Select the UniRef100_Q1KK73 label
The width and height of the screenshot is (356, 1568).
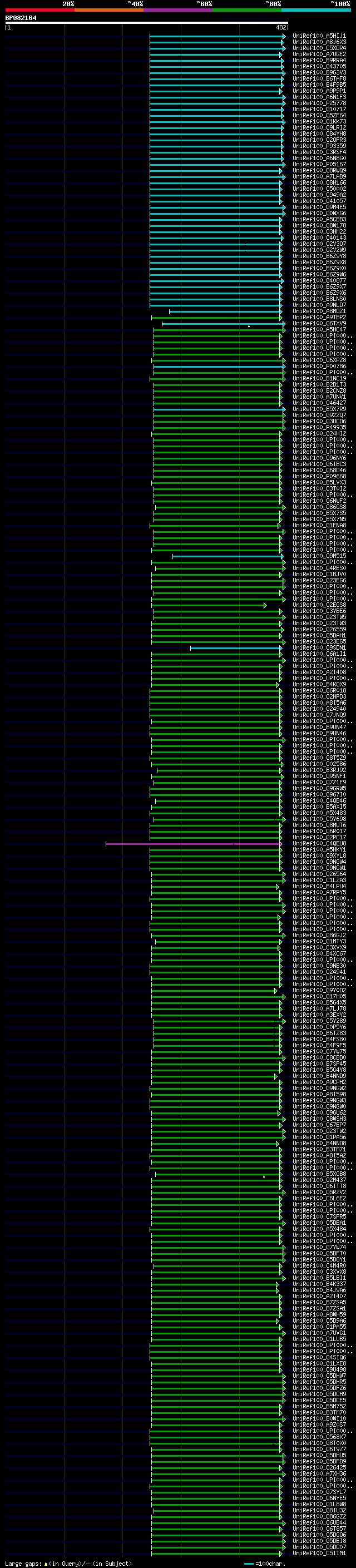click(319, 122)
